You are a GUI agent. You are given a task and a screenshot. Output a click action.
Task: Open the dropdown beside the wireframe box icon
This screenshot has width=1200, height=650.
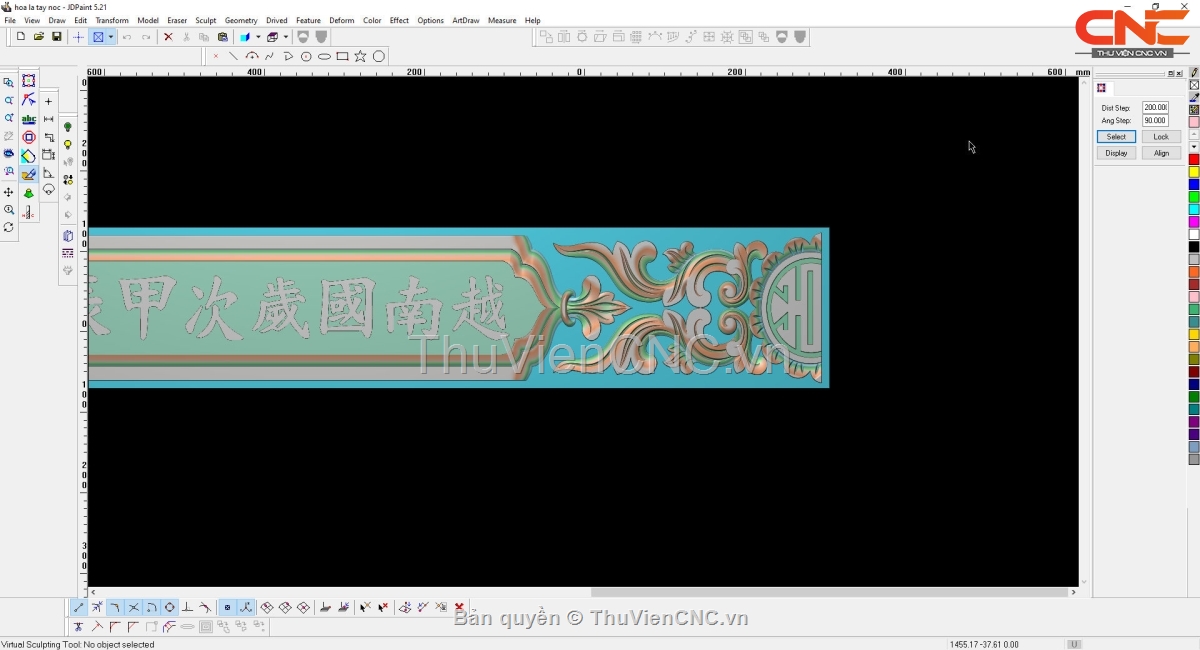point(286,37)
